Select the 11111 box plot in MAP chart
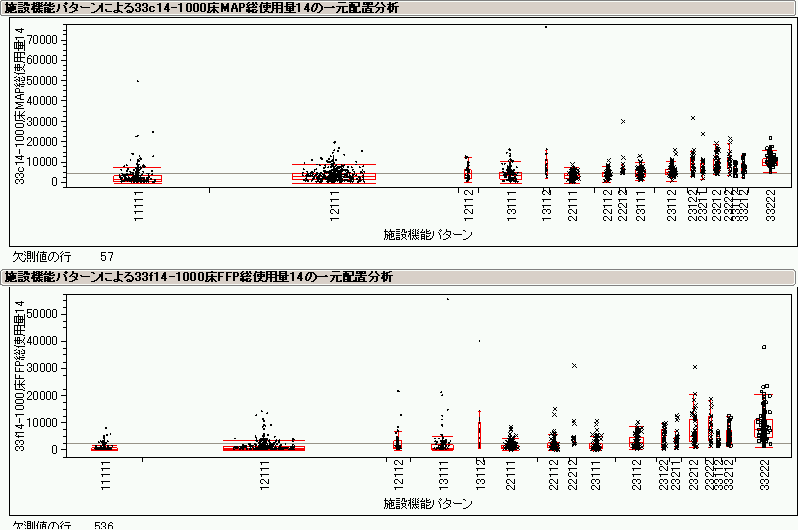The width and height of the screenshot is (798, 530). click(137, 178)
